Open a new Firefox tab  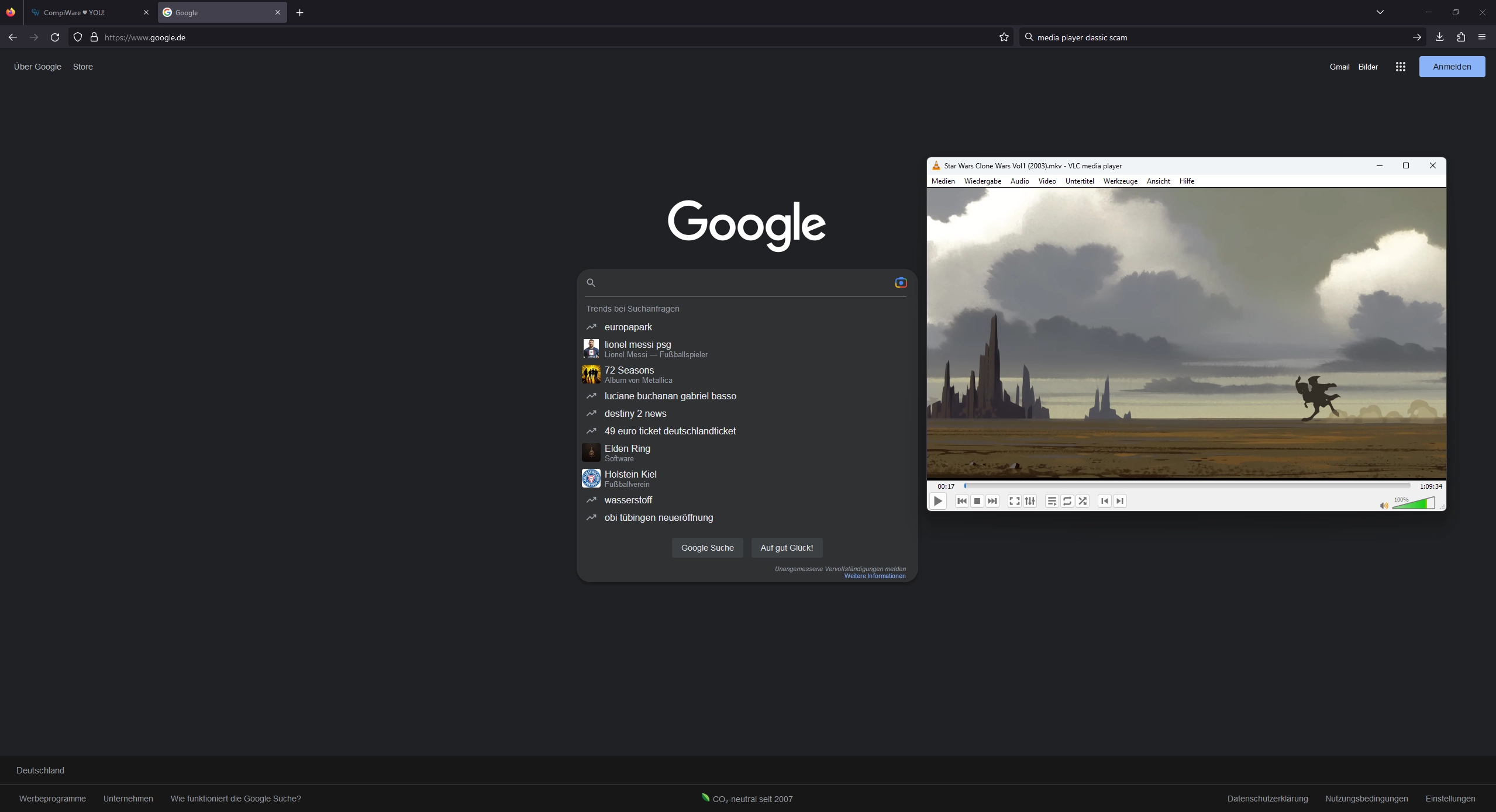300,12
